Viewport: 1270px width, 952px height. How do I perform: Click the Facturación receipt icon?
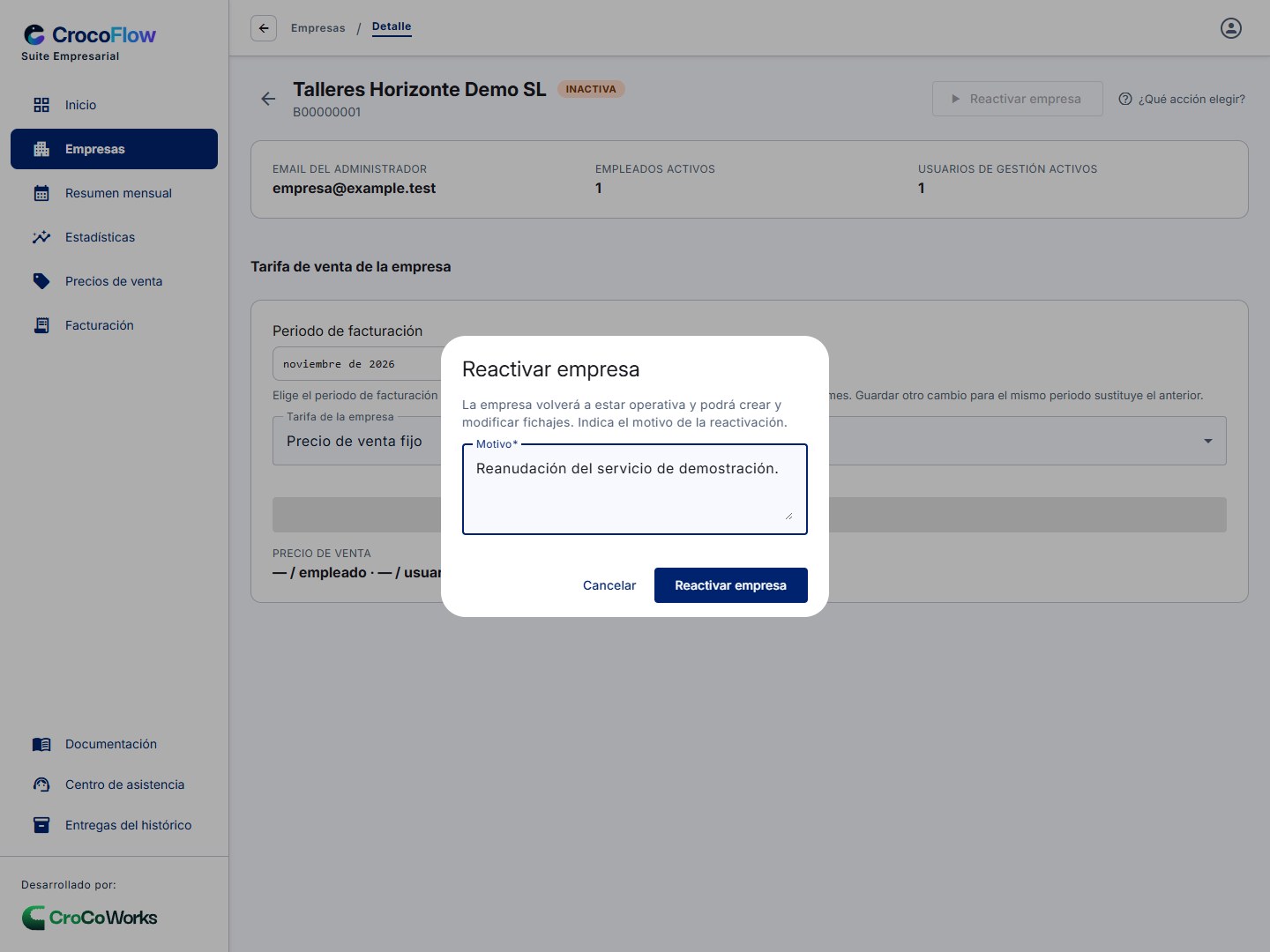pos(41,325)
